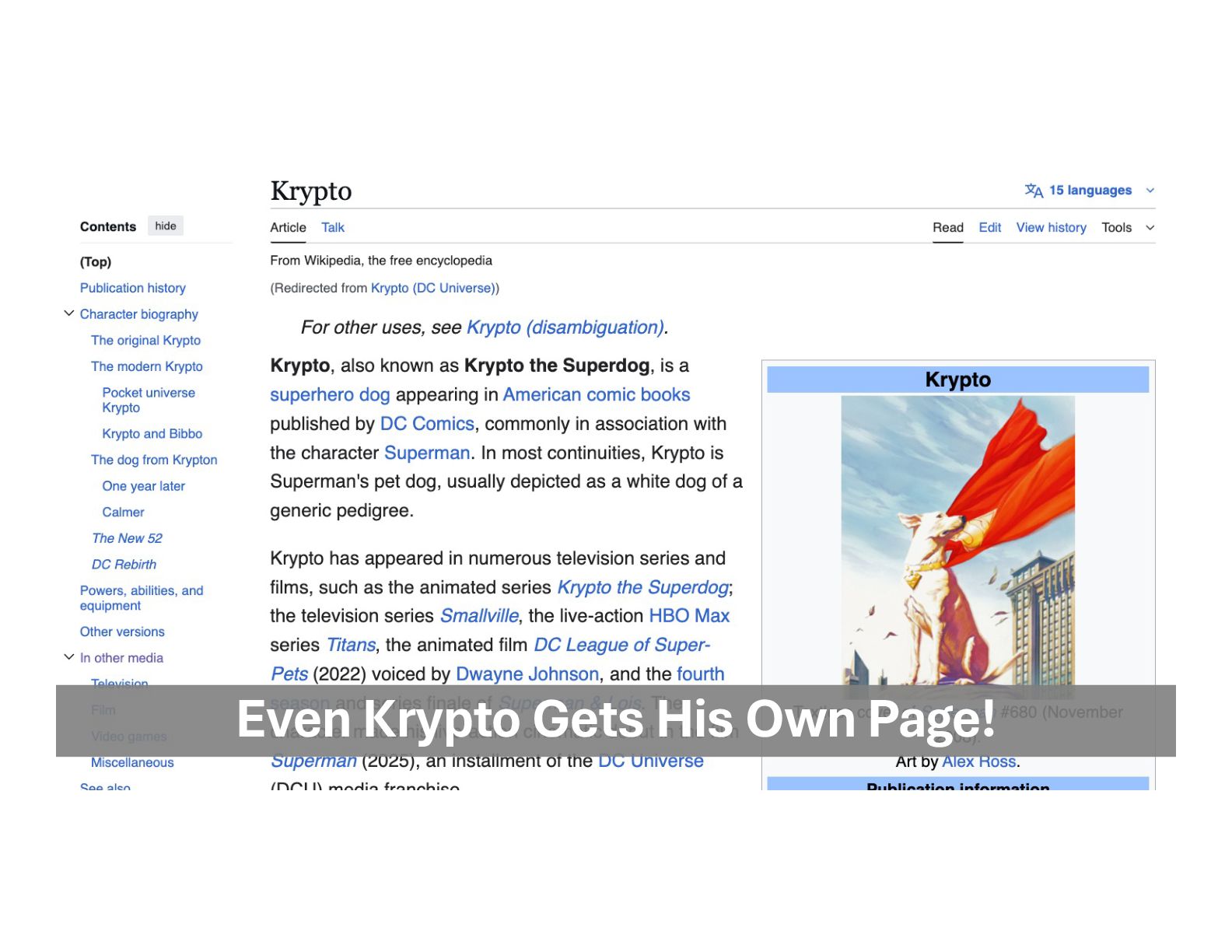
Task: Open The modern Krypto section
Action: [x=147, y=366]
